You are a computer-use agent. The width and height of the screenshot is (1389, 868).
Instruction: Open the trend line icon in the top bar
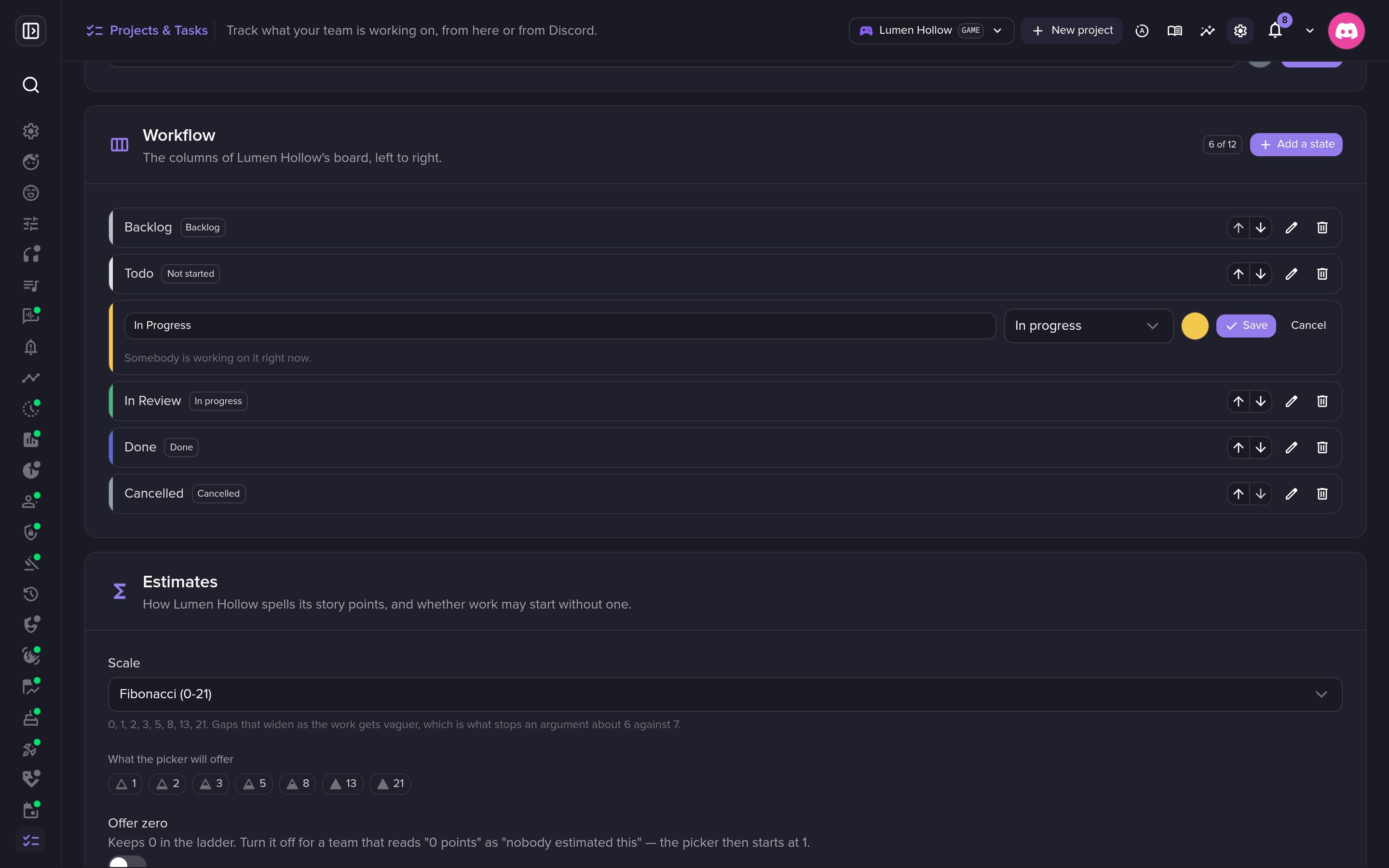[1208, 30]
